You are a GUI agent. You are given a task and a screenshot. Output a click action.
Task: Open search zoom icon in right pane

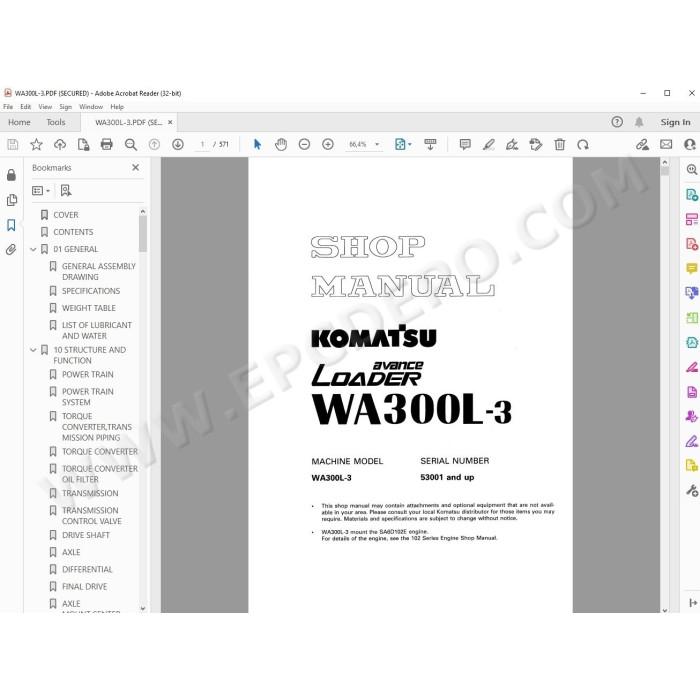pos(692,170)
